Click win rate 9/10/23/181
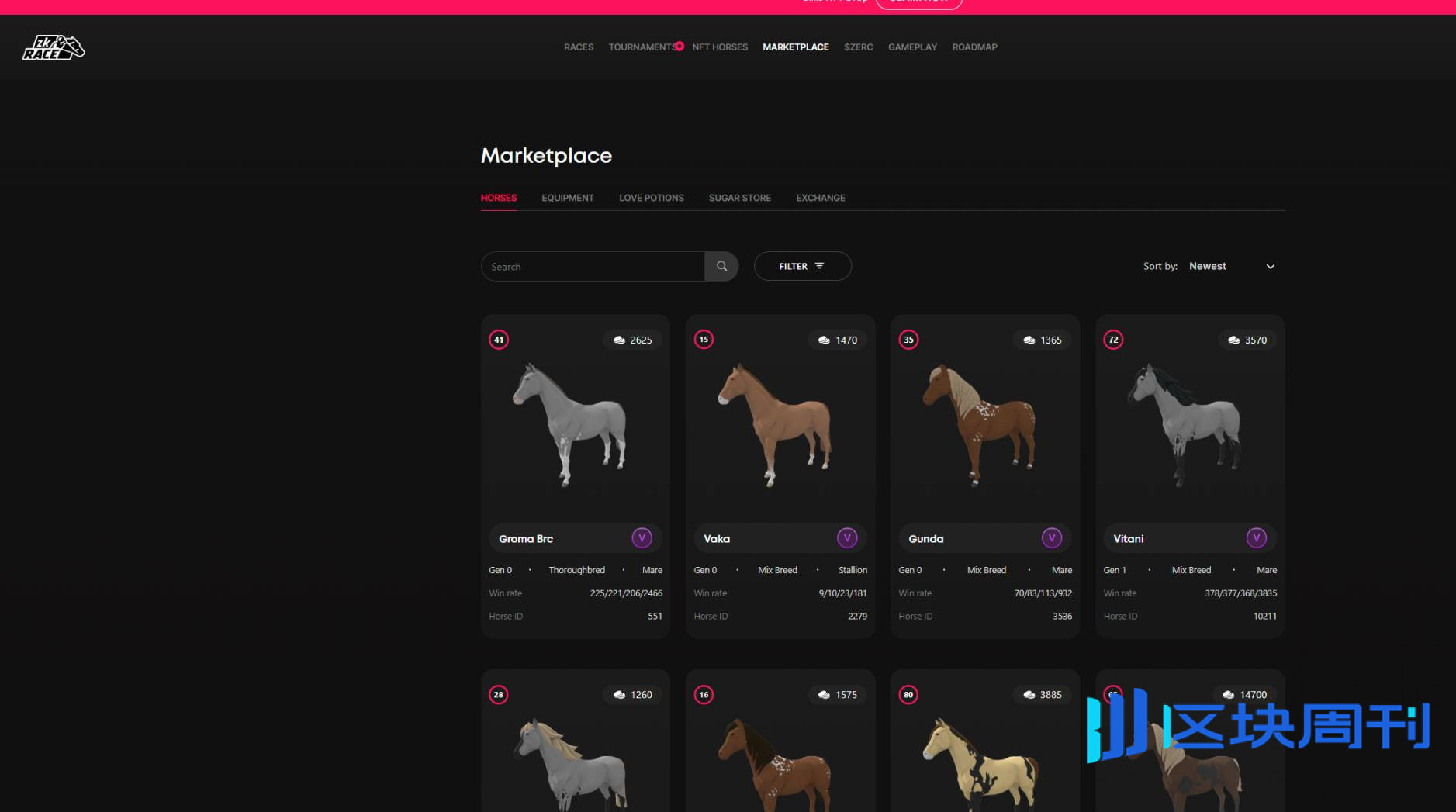Screen dimensions: 1456x812 [x=842, y=593]
